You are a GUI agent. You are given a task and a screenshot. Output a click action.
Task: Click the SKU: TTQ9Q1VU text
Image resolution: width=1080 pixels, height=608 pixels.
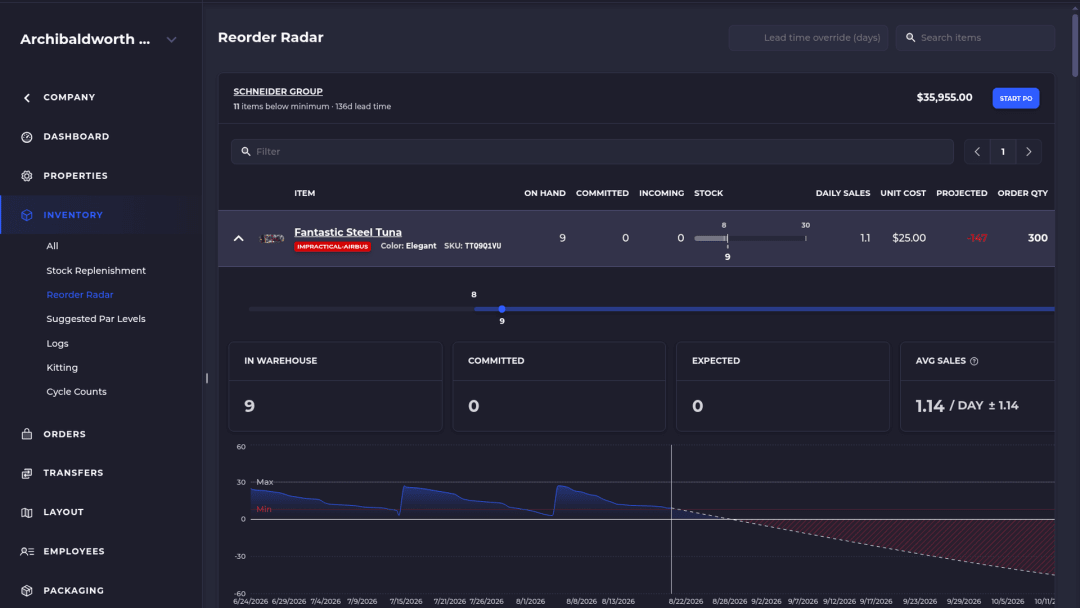point(472,246)
